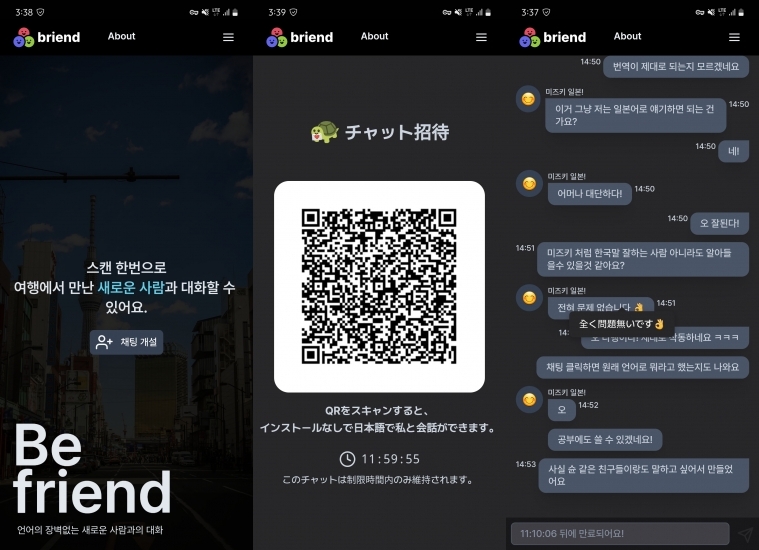Tap the 채팅 개설 button
This screenshot has width=759, height=550.
coord(127,342)
